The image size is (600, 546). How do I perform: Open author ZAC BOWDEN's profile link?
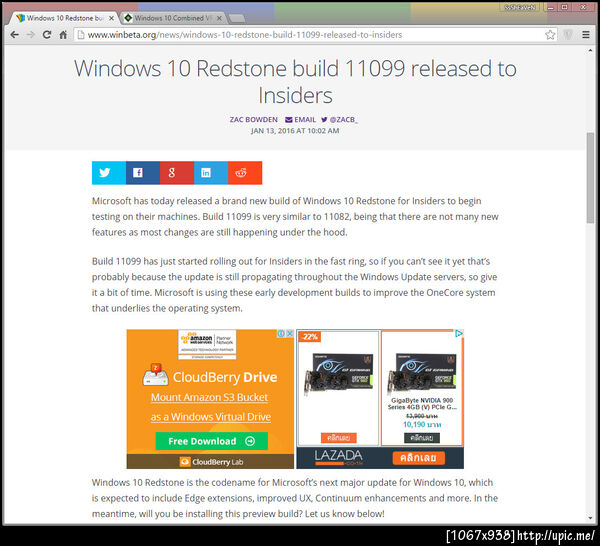(254, 120)
